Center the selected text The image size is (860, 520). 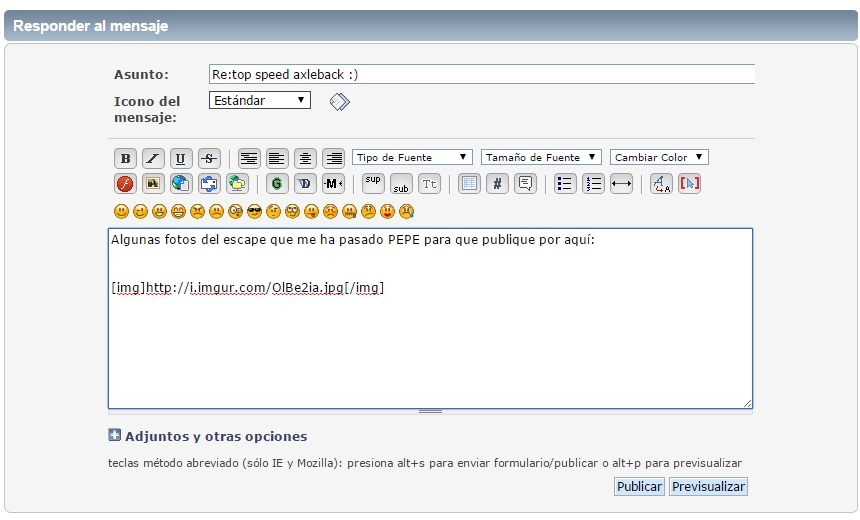click(305, 159)
